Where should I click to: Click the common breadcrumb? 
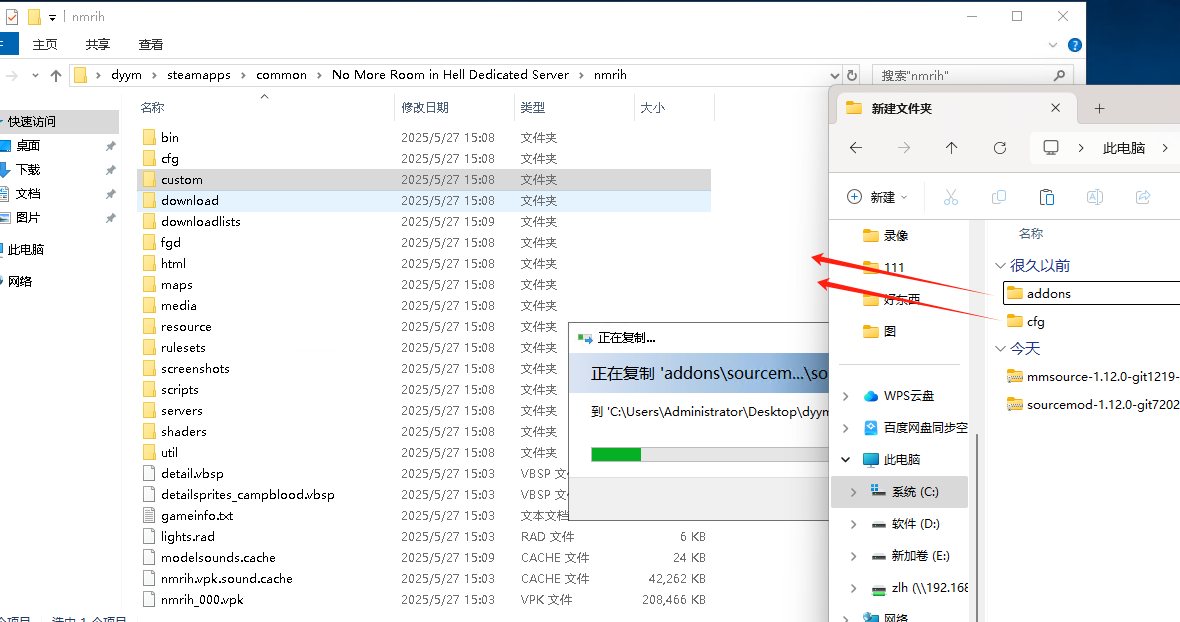pyautogui.click(x=281, y=75)
